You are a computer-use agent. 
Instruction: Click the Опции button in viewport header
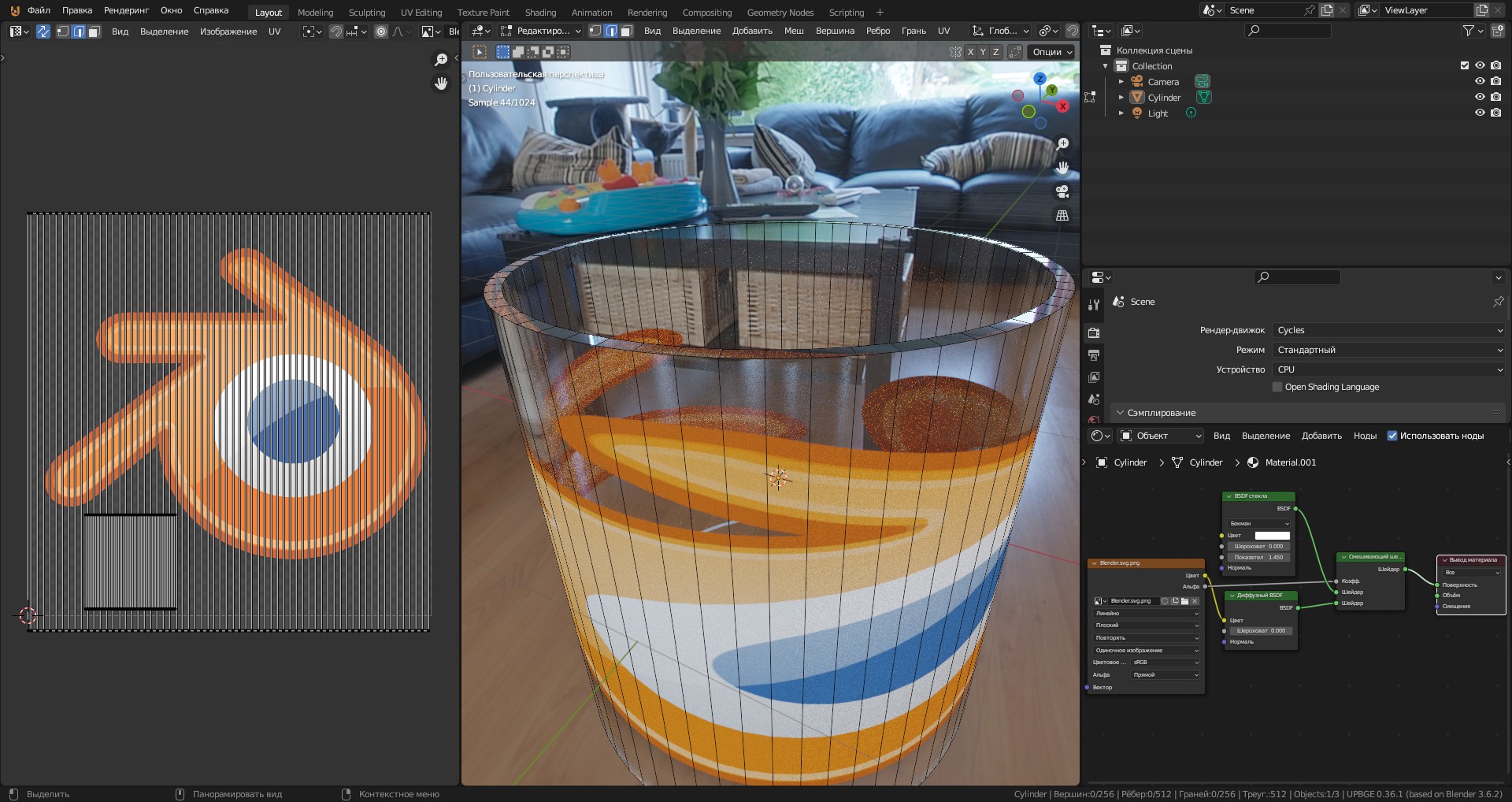[1052, 52]
